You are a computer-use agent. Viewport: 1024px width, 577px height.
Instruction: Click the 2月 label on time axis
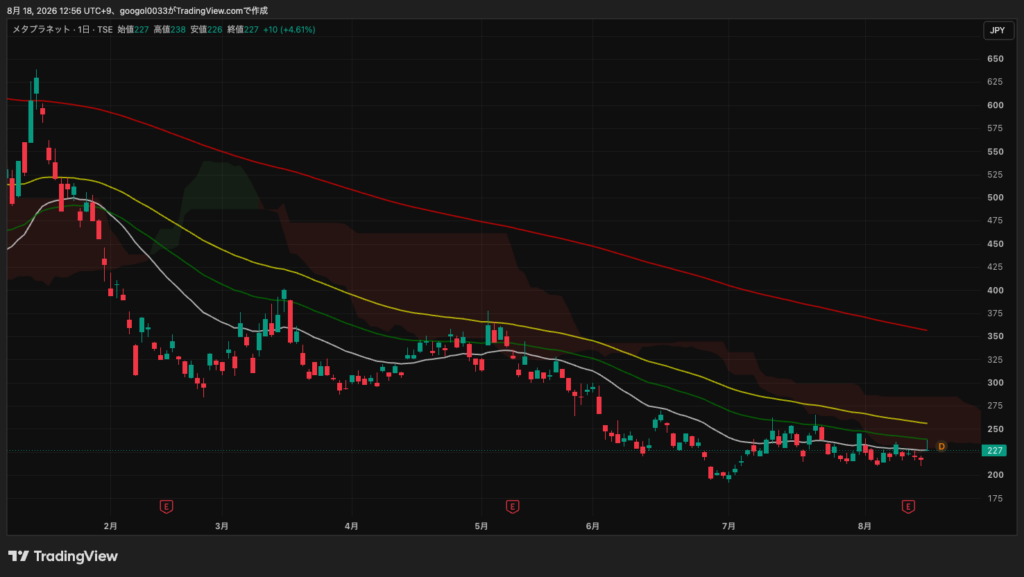tap(110, 526)
